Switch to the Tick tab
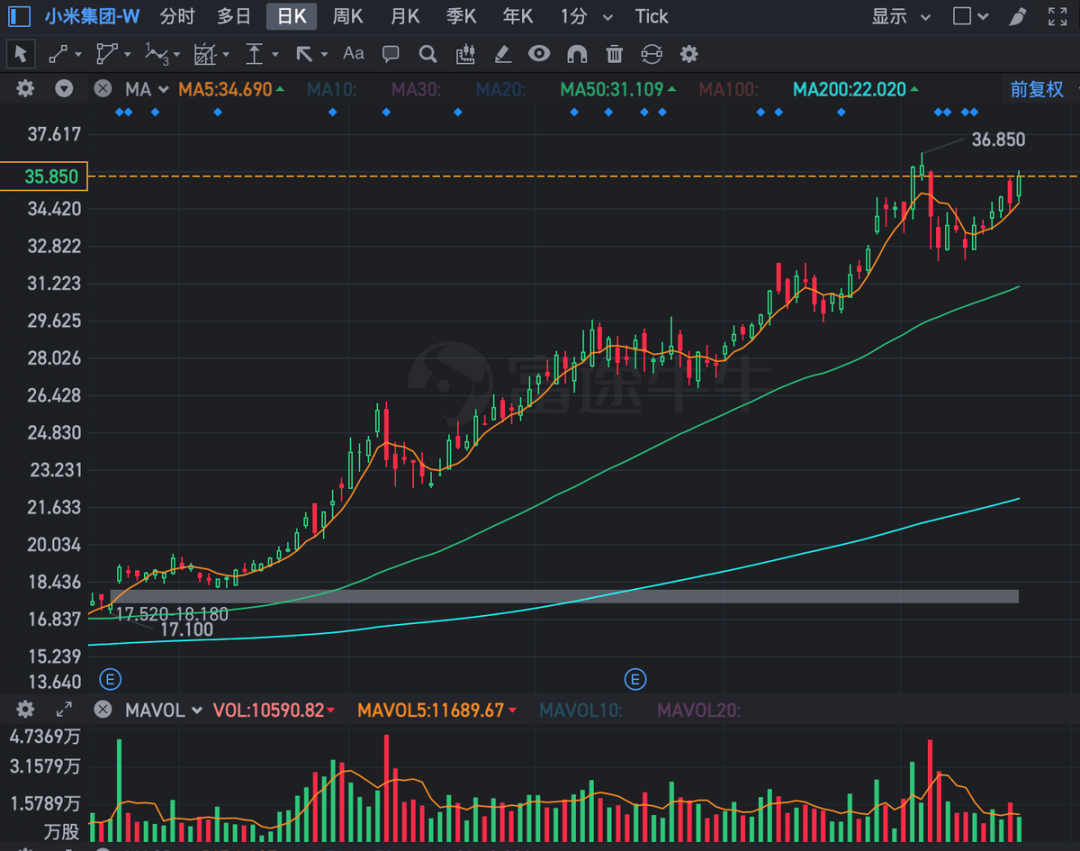Image resolution: width=1080 pixels, height=851 pixels. [651, 17]
